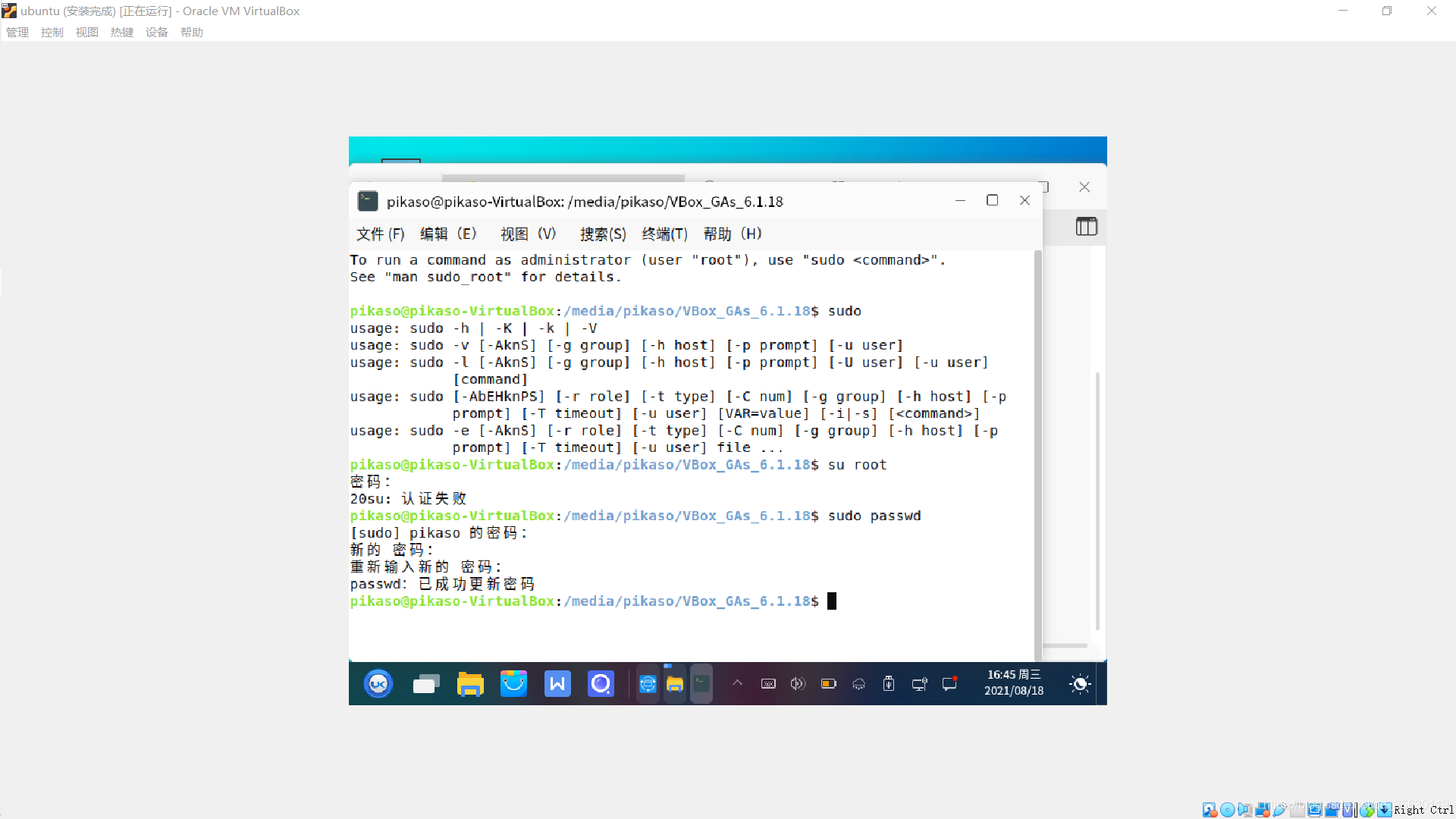Screen dimensions: 1456x819
Task: Open the 视图(V) menu in terminal
Action: 529,234
